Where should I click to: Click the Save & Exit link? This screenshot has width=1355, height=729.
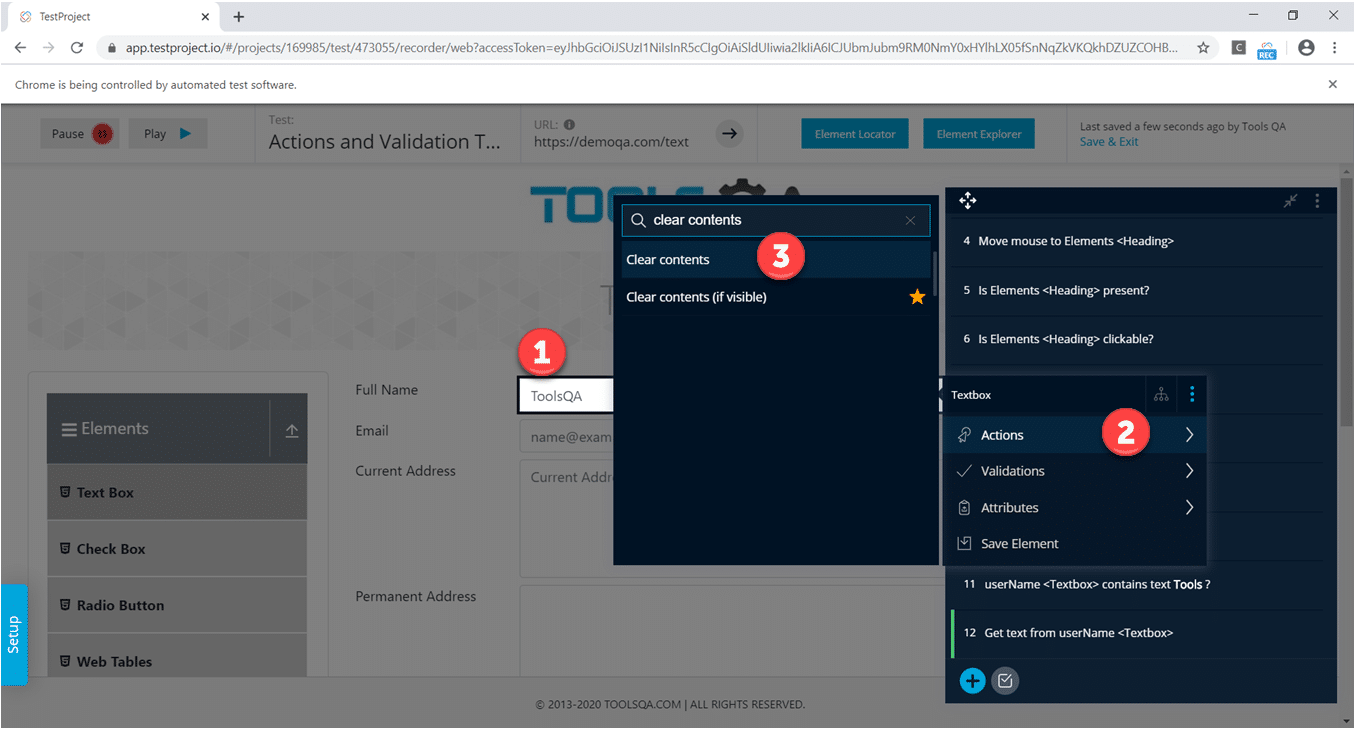[x=1109, y=142]
